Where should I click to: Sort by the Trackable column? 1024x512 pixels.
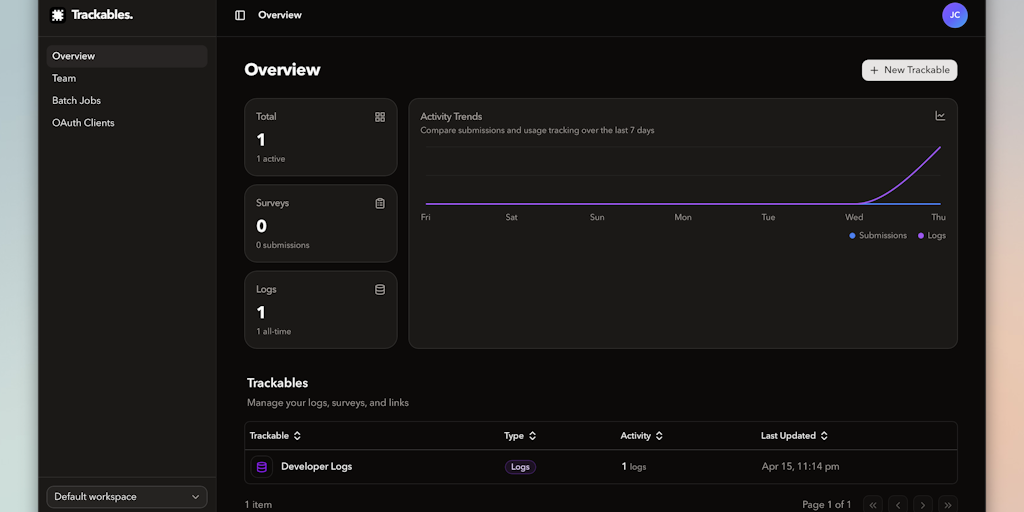[x=275, y=436]
